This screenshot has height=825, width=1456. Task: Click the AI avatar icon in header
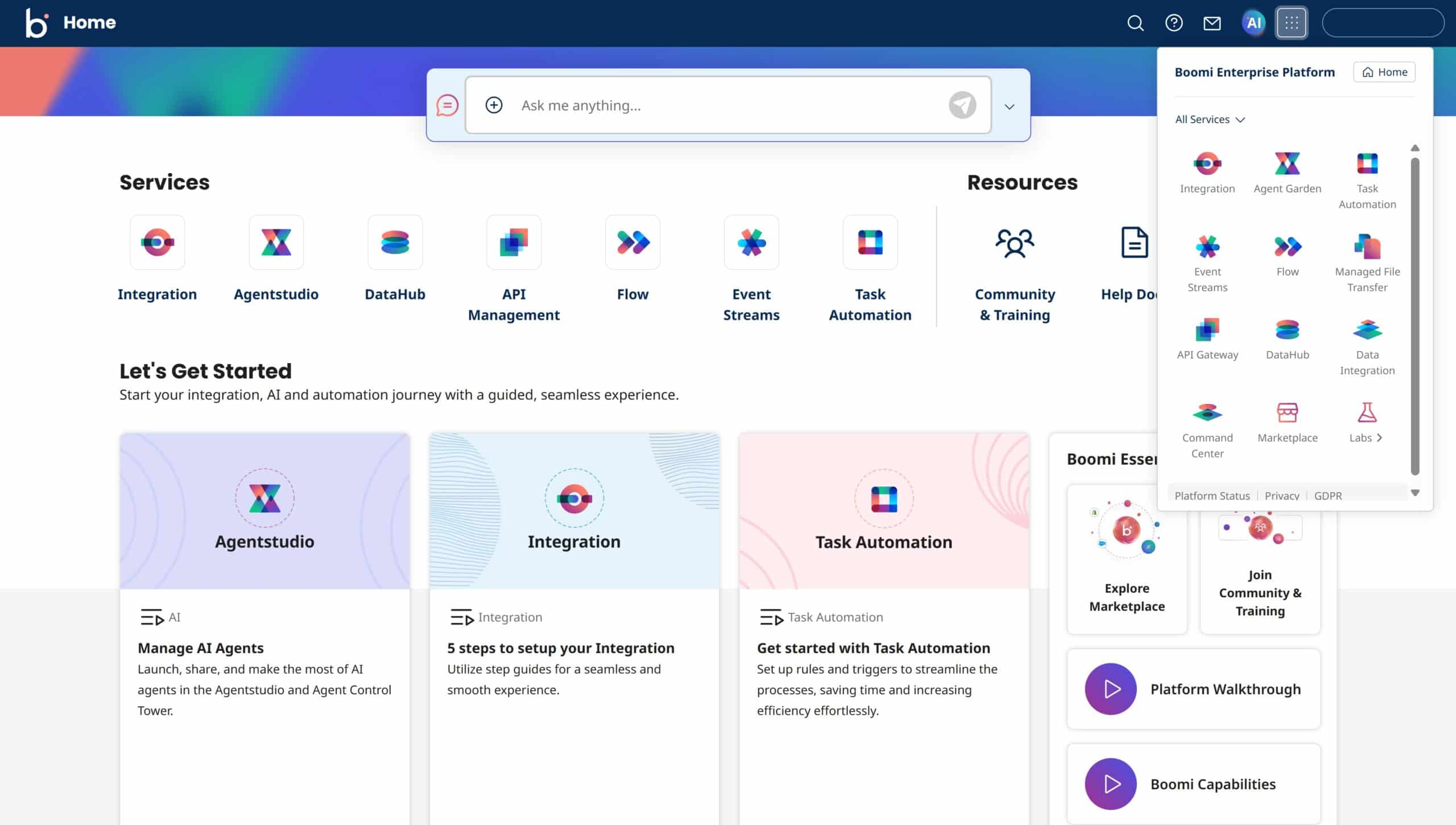(1254, 23)
